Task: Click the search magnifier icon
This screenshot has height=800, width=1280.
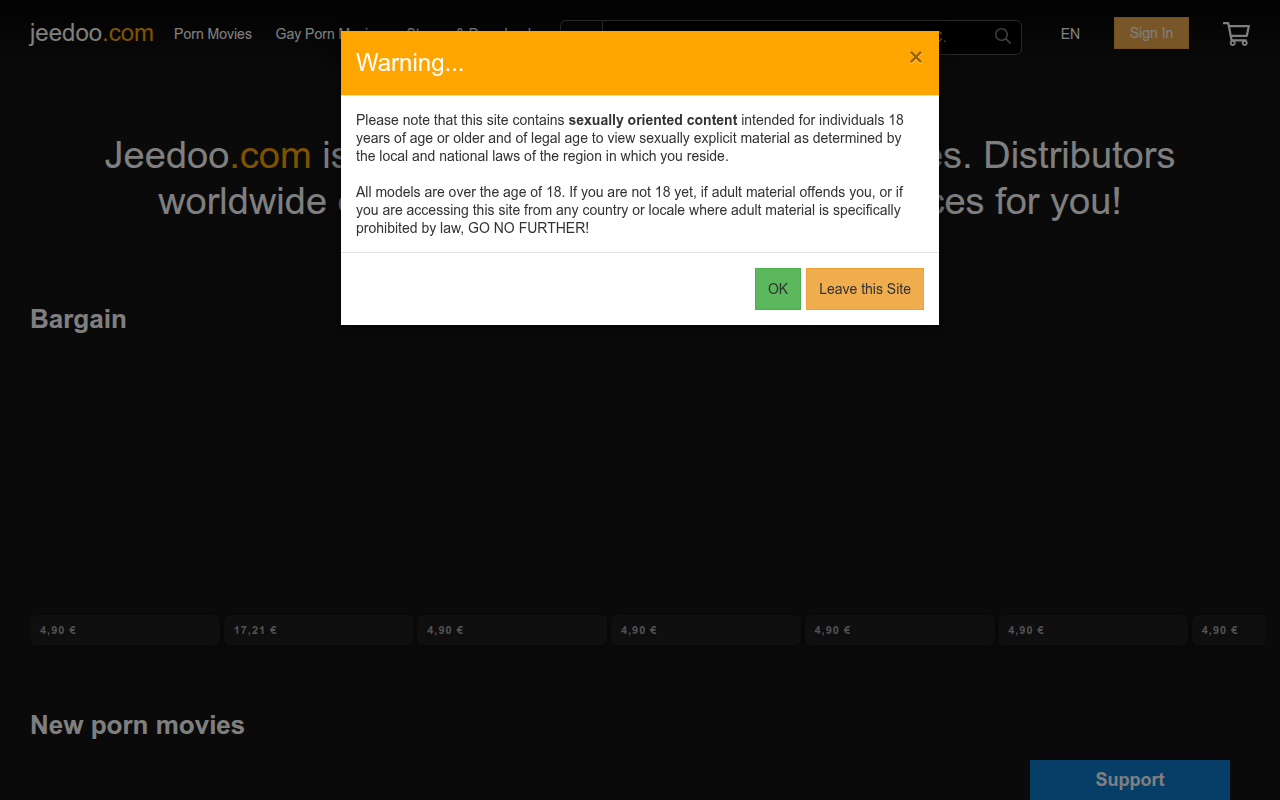Action: pos(1003,37)
